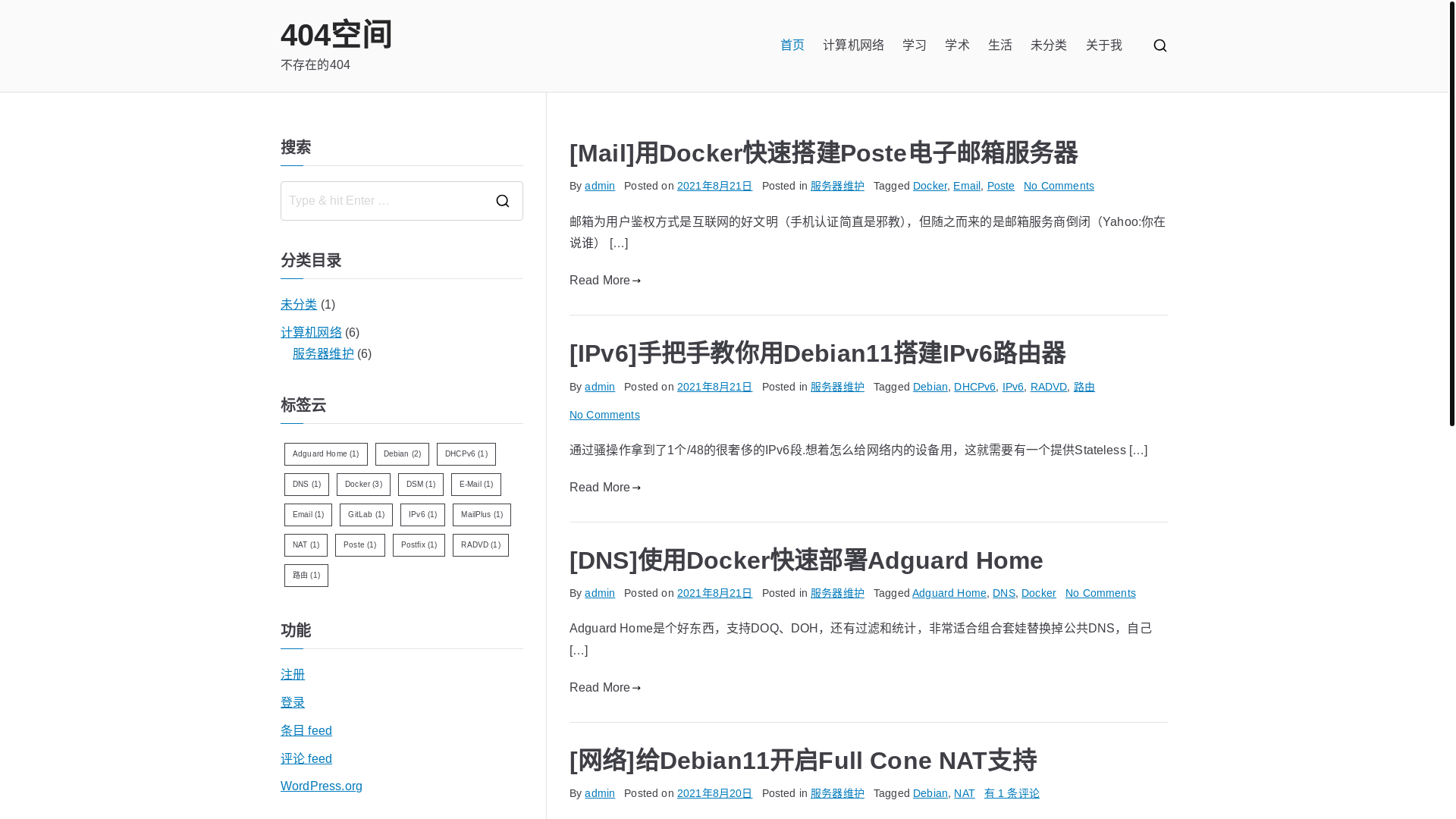Viewport: 1456px width, 819px height.
Task: Open the 2021年8月20日 post date link
Action: point(714,793)
